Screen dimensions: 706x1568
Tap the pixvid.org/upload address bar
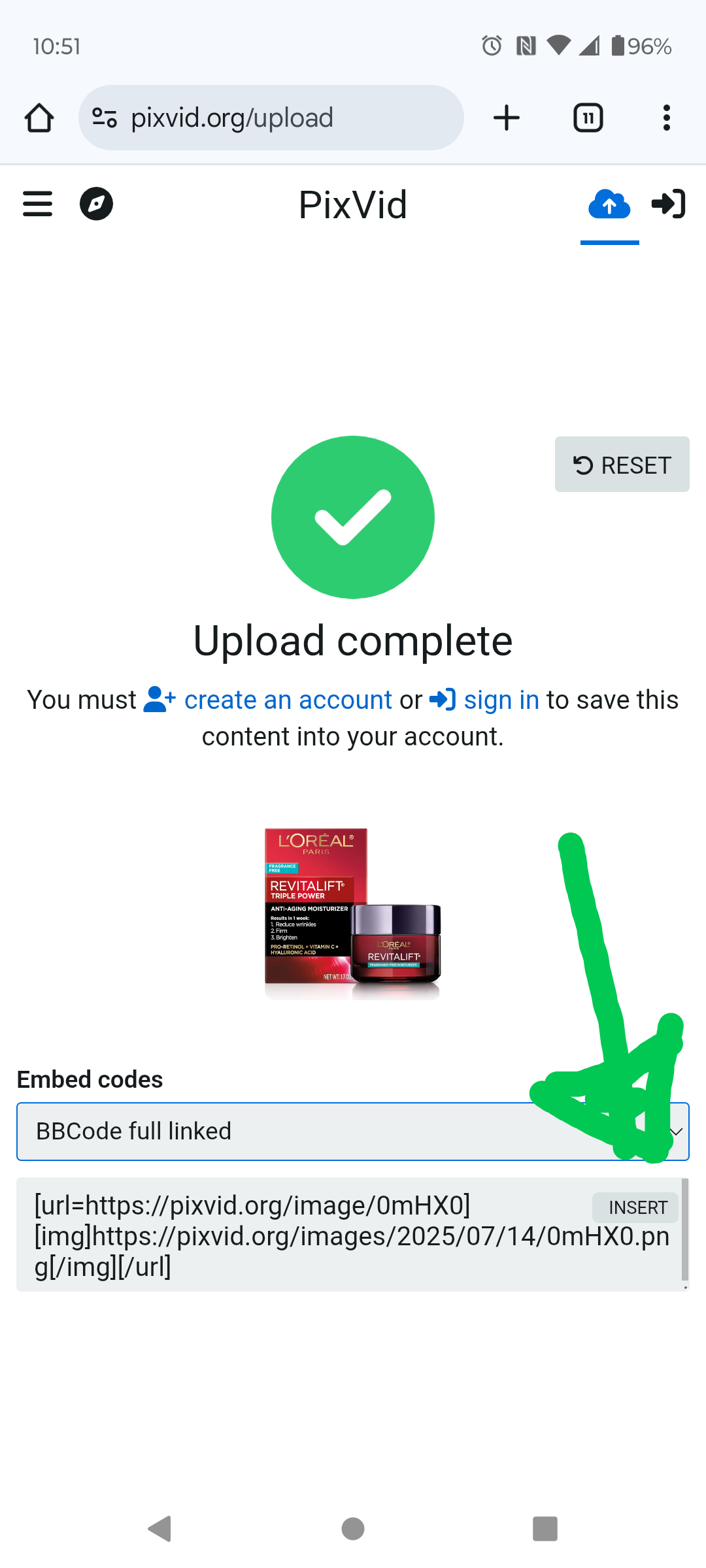(x=271, y=118)
